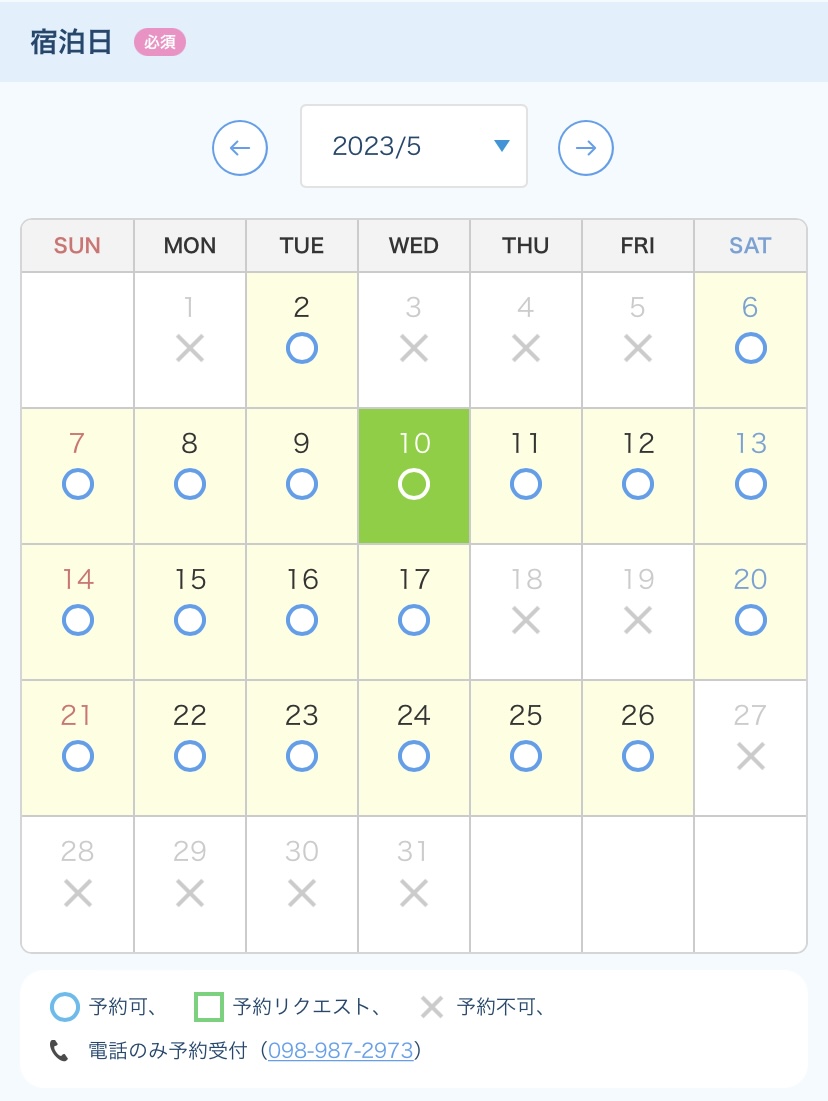The height and width of the screenshot is (1101, 828).
Task: Call phone number 098-987-2973 link
Action: tap(341, 1050)
